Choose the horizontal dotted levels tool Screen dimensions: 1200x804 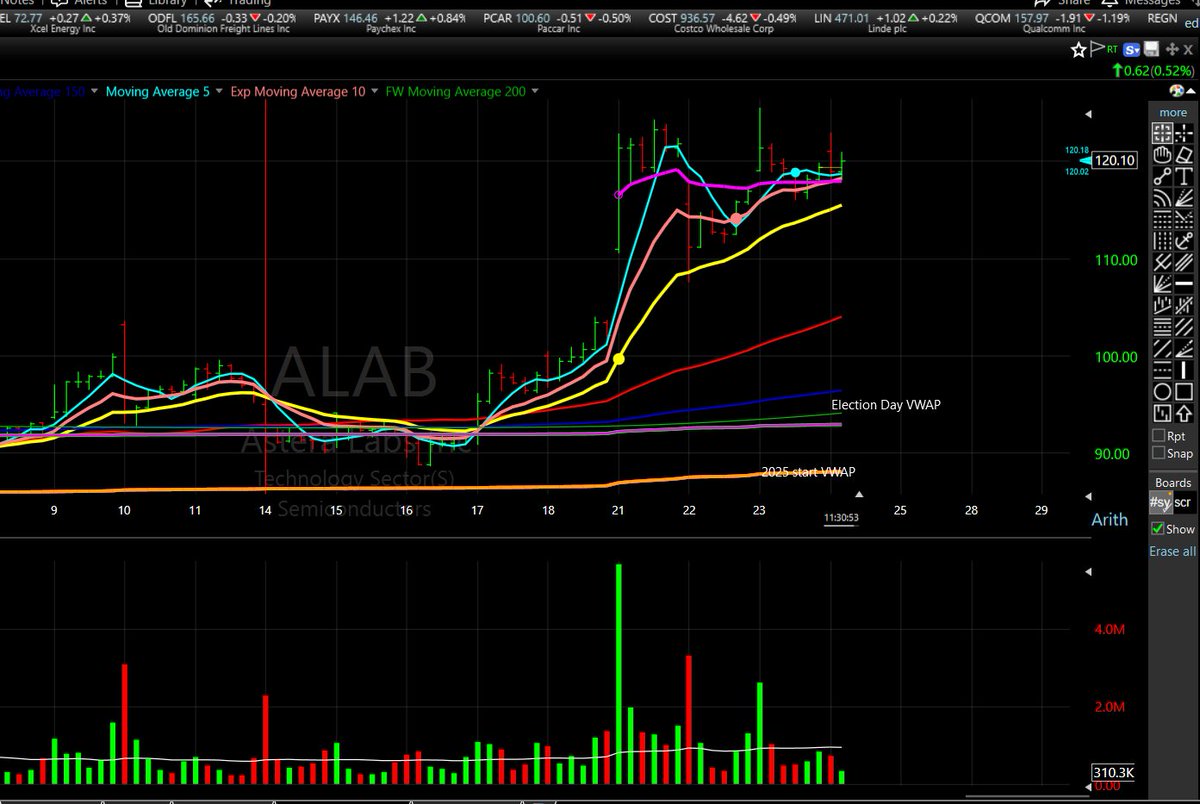[1162, 221]
